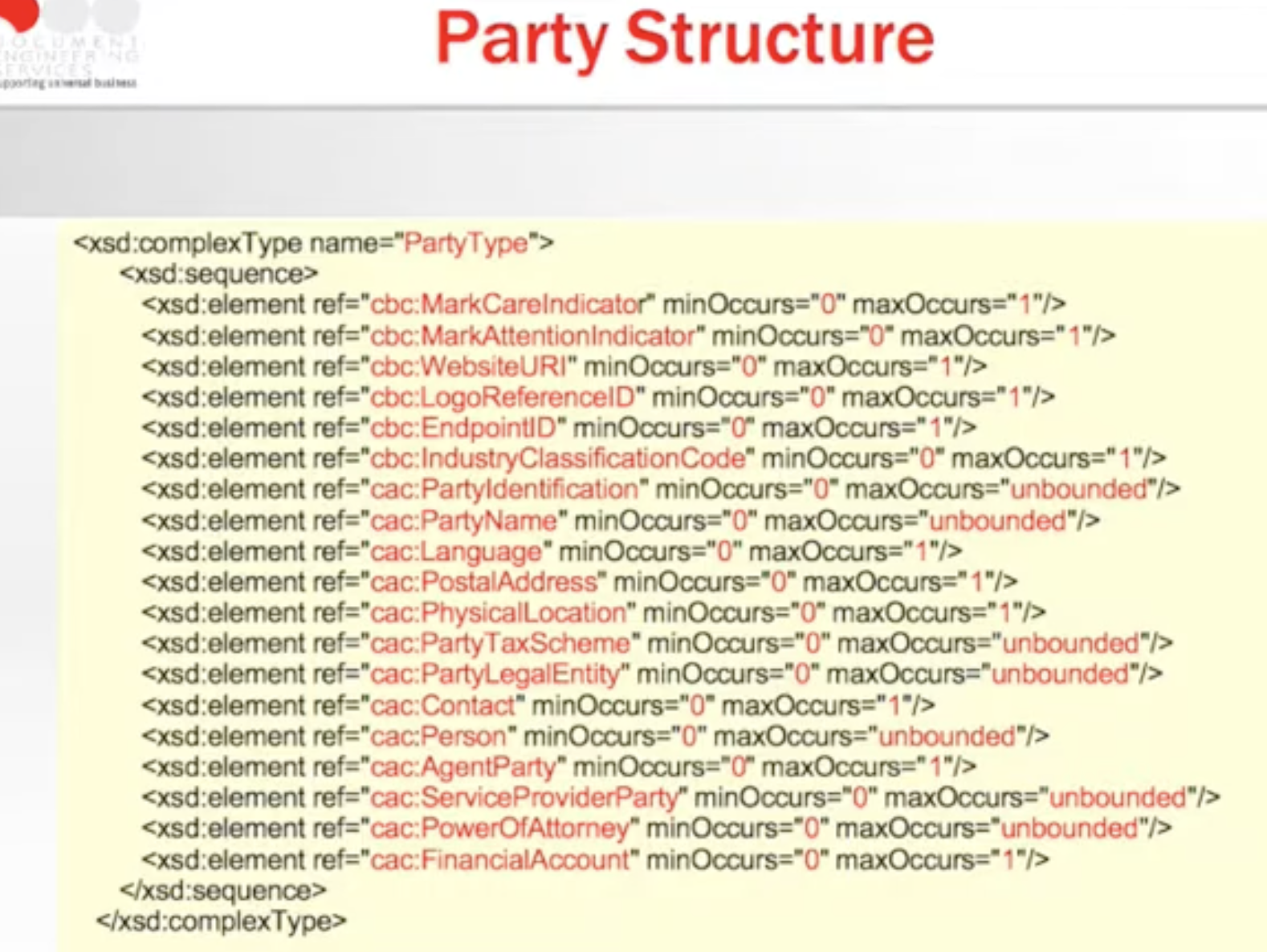
Task: Select the cac:FinancialAccount reference
Action: click(x=499, y=860)
